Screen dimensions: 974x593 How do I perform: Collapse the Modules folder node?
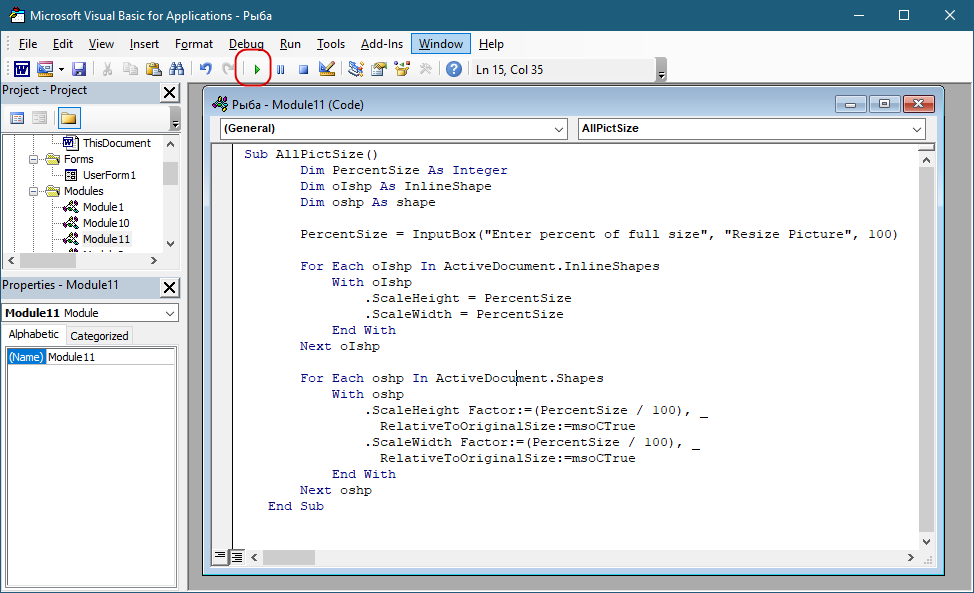pyautogui.click(x=33, y=191)
